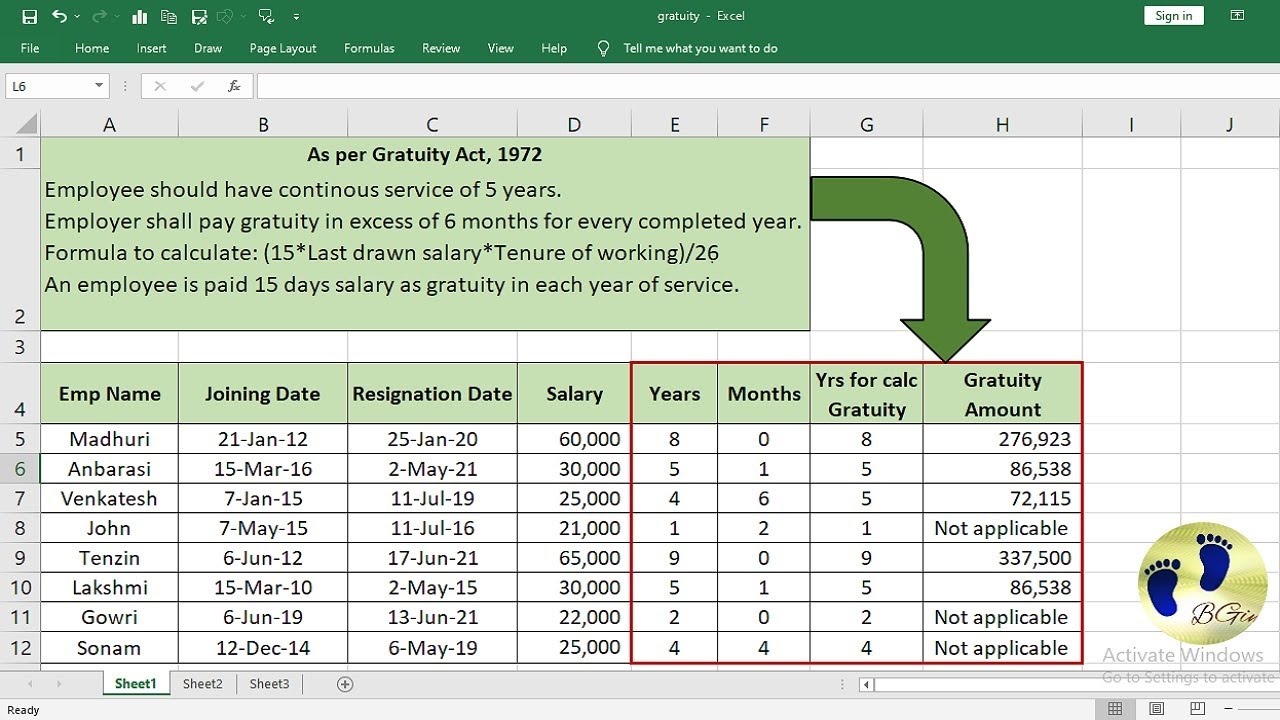Open the Page Layout tab

click(283, 48)
